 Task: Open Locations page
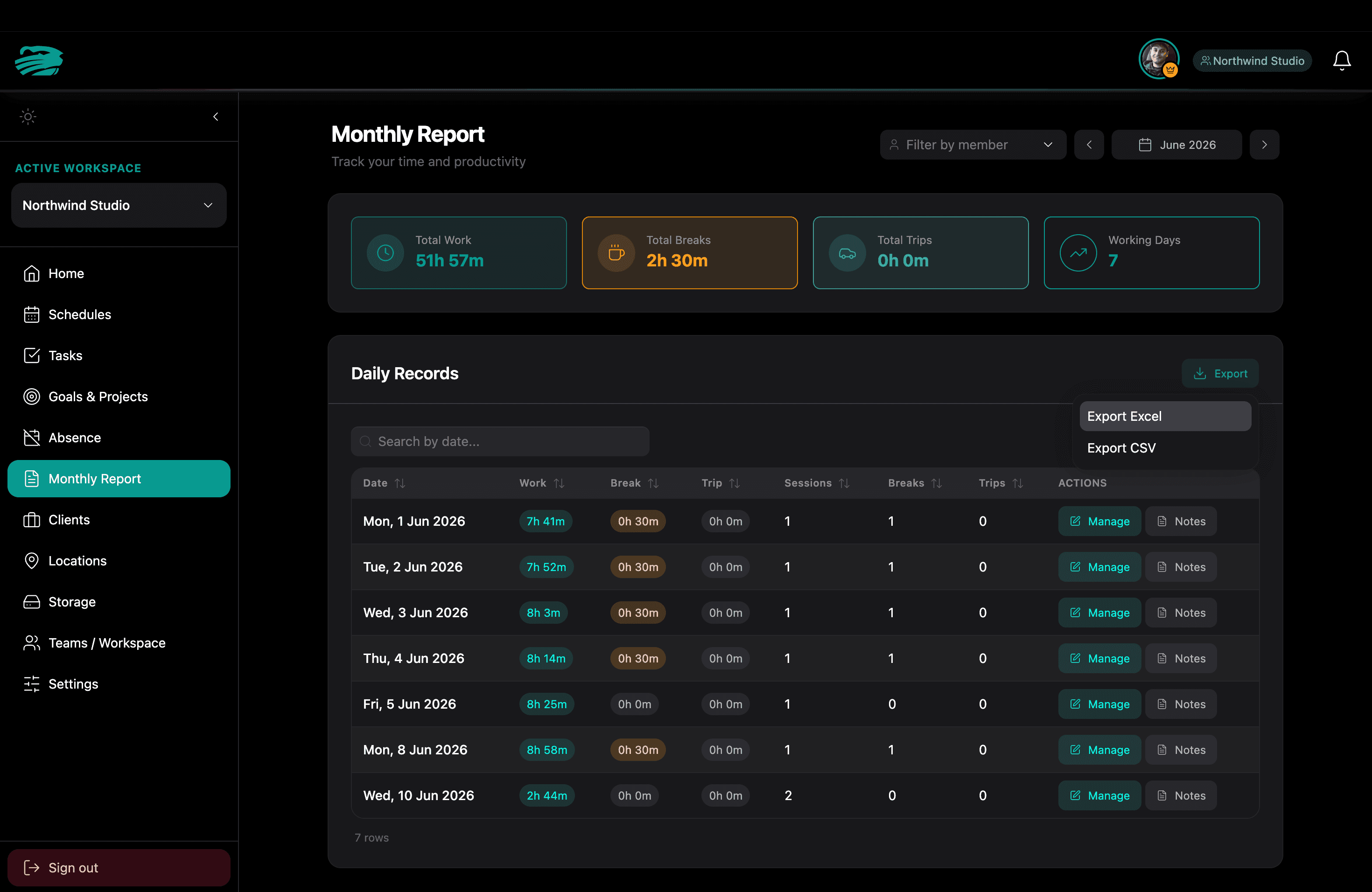click(119, 561)
